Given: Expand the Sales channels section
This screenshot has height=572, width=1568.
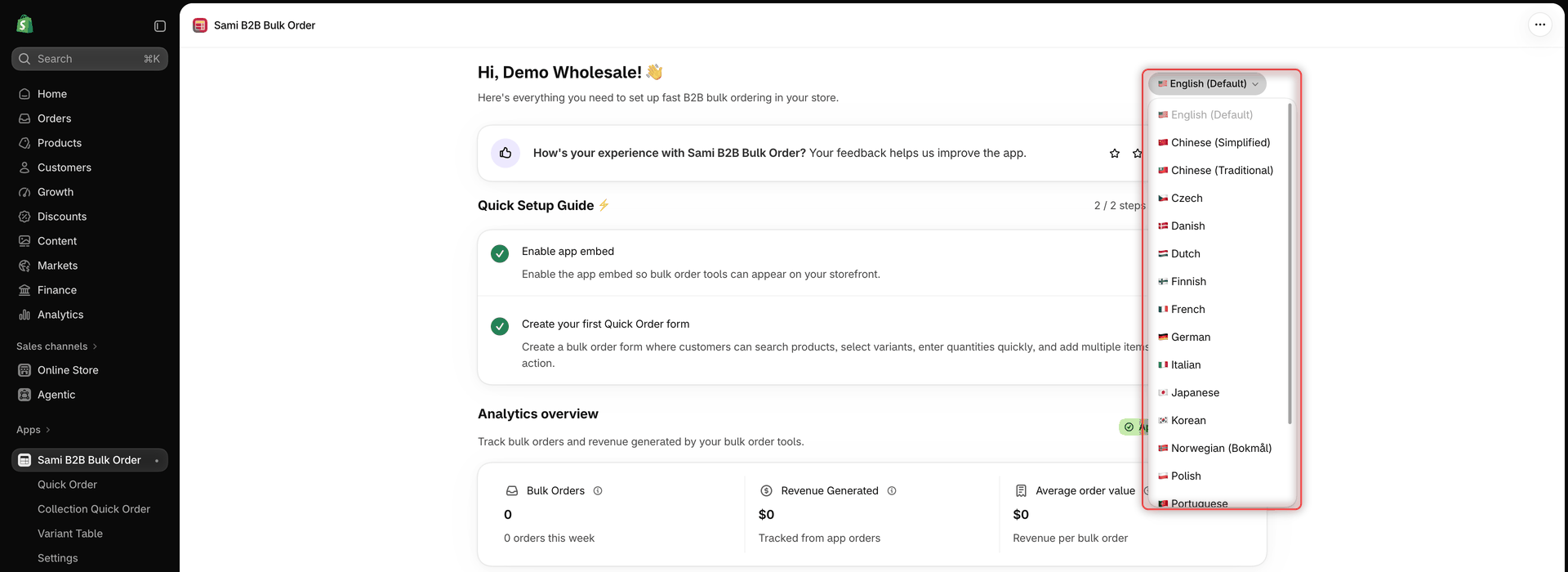Looking at the screenshot, I should (x=56, y=346).
